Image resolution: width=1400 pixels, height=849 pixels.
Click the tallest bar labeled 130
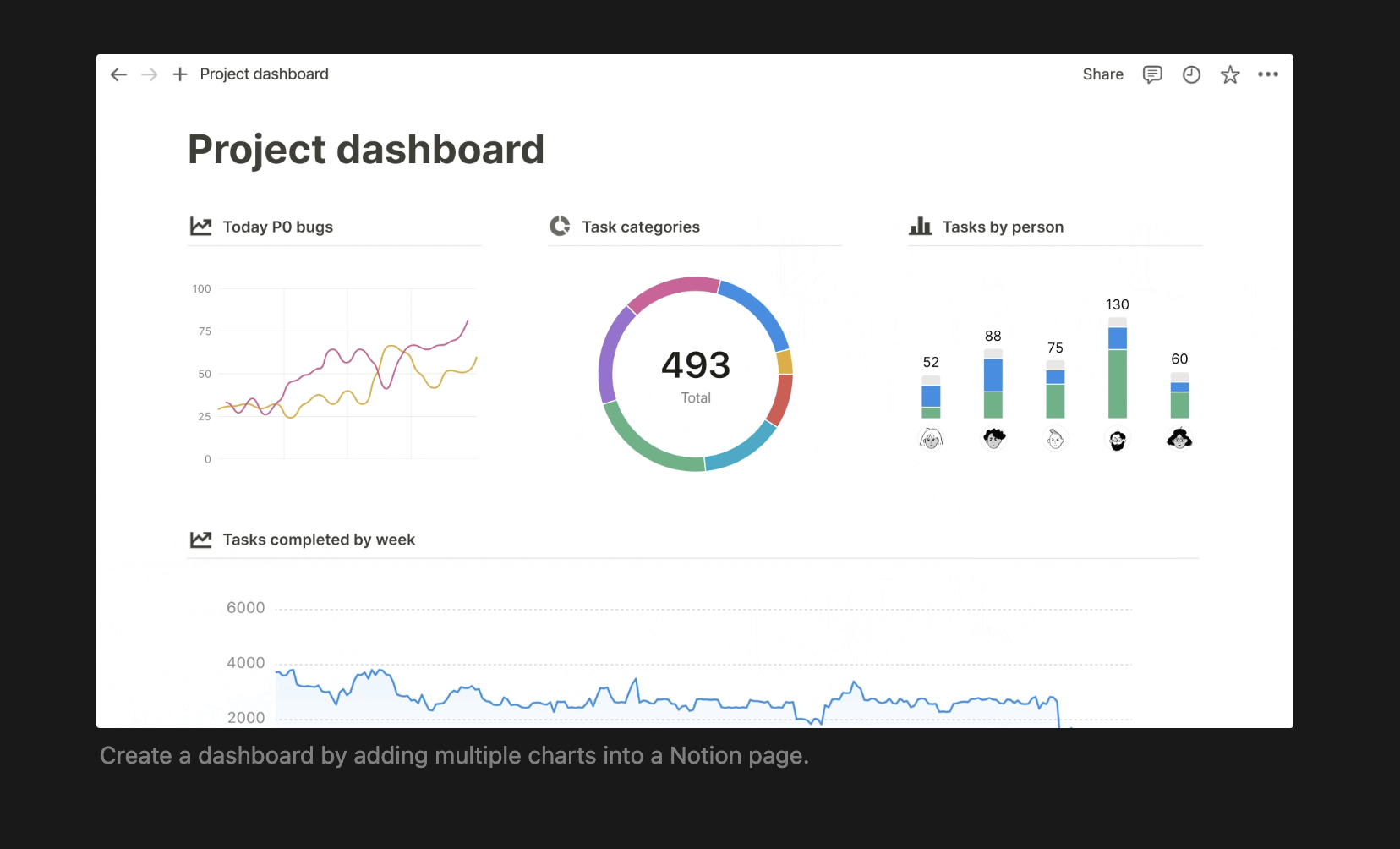[x=1118, y=368]
